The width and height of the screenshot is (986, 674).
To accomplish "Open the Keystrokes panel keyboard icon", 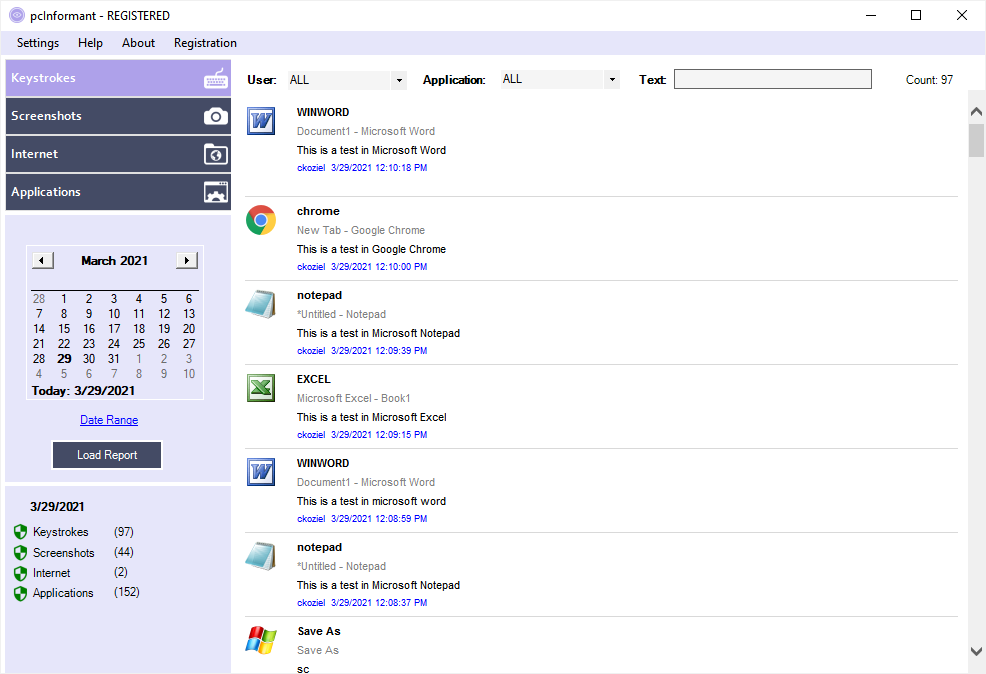I will coord(216,79).
